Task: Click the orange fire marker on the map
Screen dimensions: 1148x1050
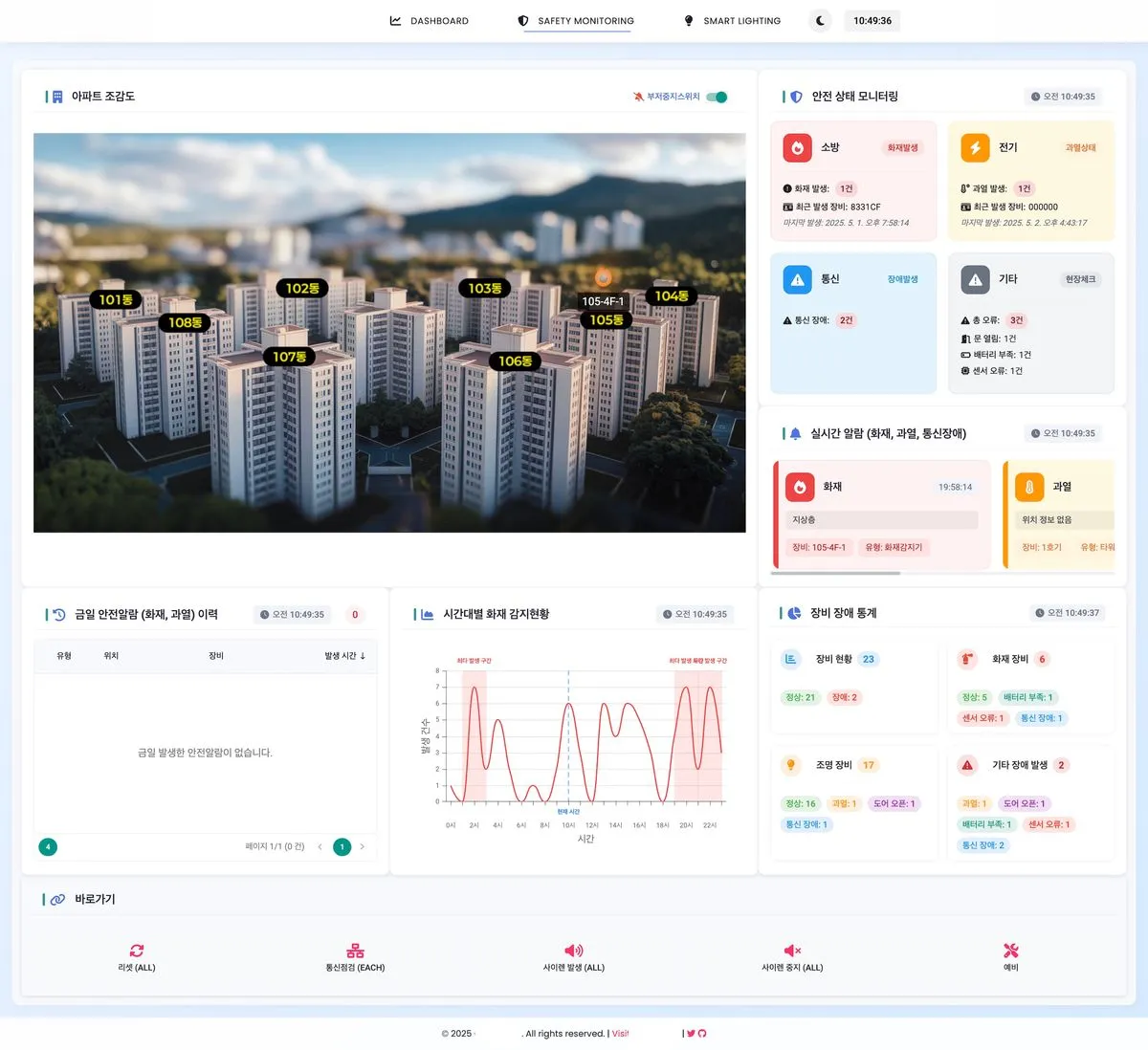Action: click(603, 277)
